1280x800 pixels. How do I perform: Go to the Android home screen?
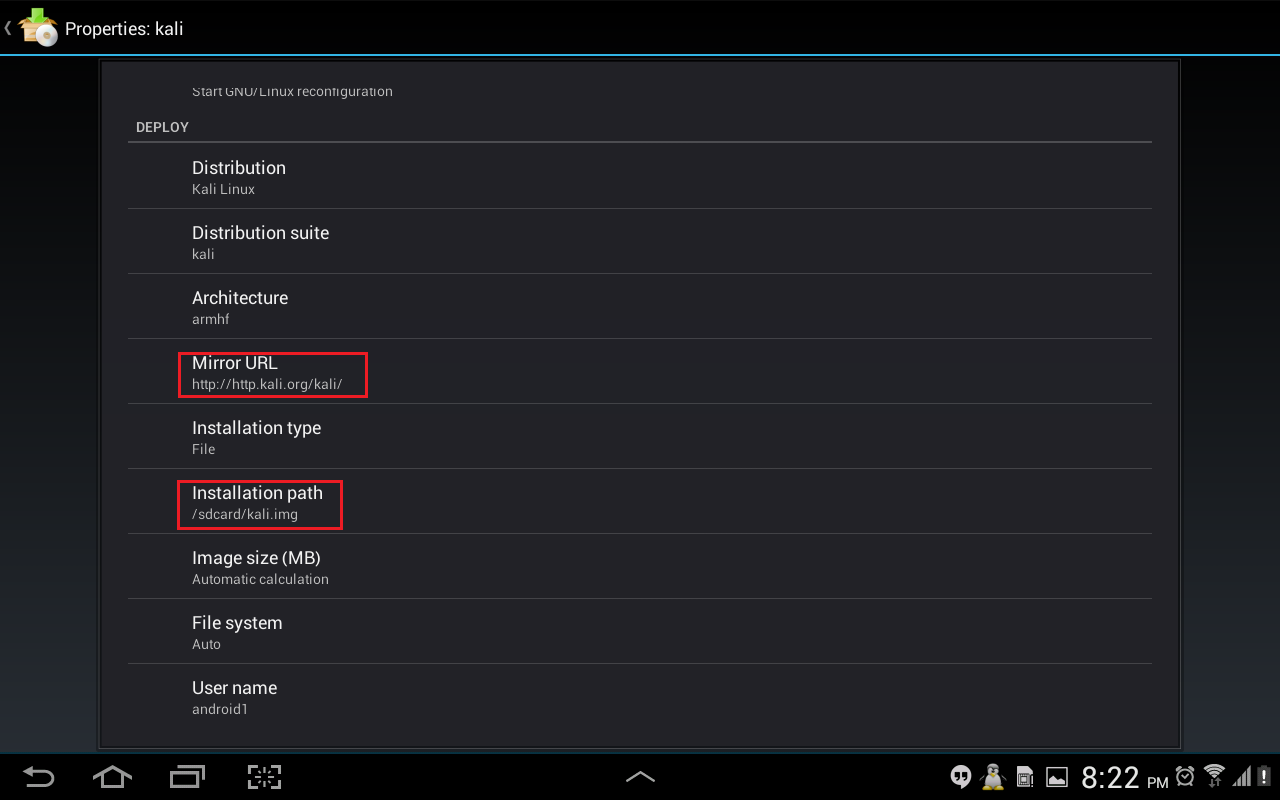tap(112, 777)
